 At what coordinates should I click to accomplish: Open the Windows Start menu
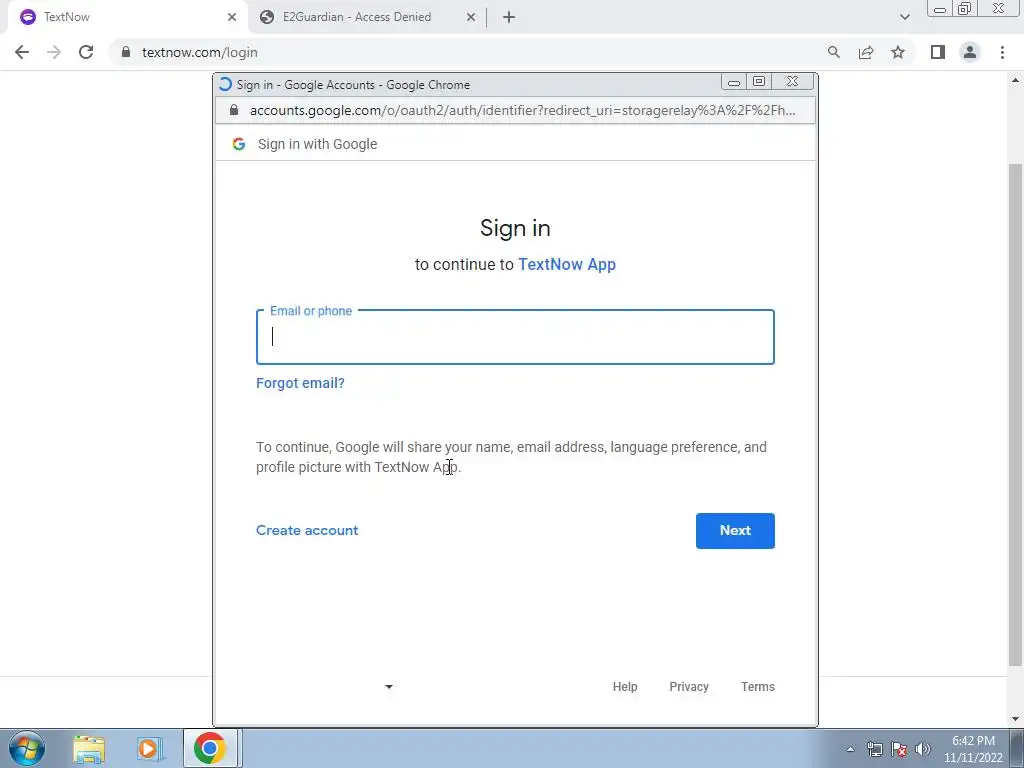27,748
